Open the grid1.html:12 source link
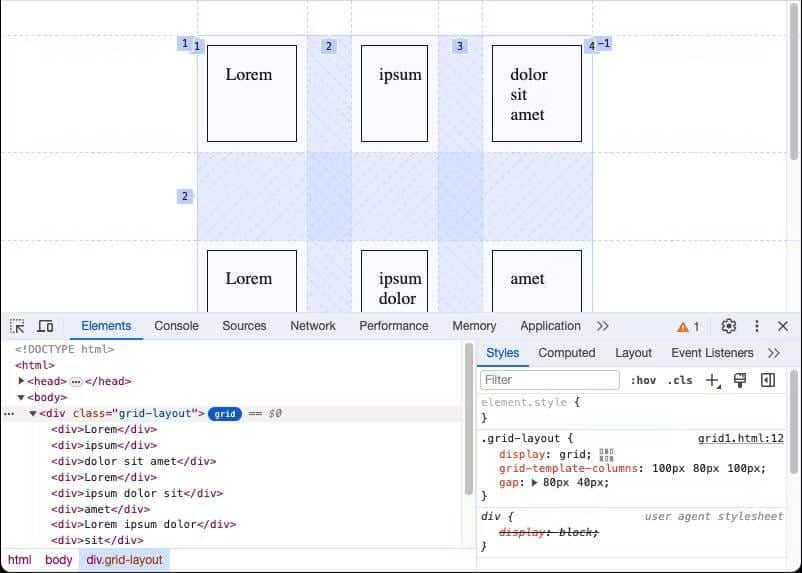Screen dimensions: 802x573 pyautogui.click(x=741, y=439)
